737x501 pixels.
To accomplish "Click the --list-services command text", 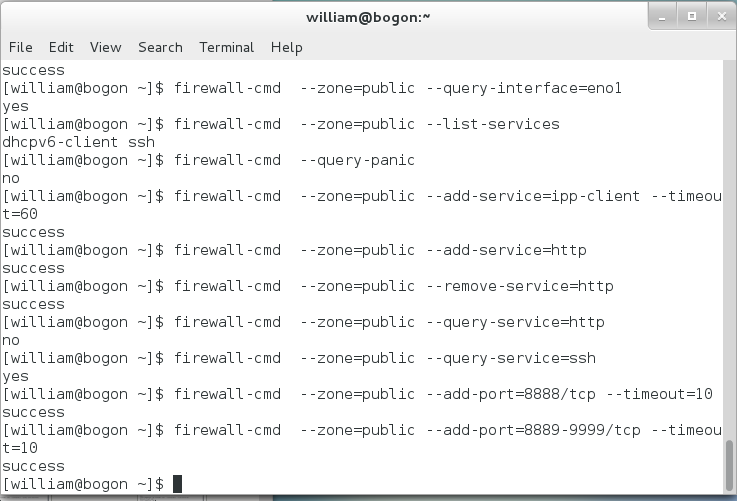I will point(493,124).
